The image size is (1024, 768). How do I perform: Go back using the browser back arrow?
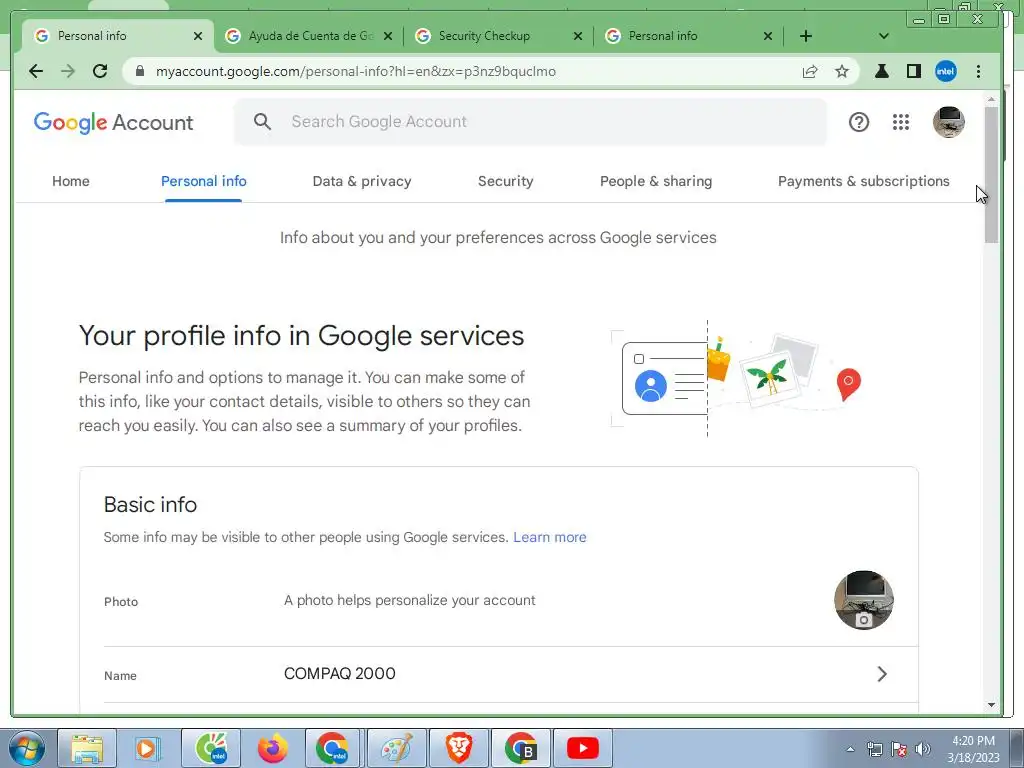[36, 71]
